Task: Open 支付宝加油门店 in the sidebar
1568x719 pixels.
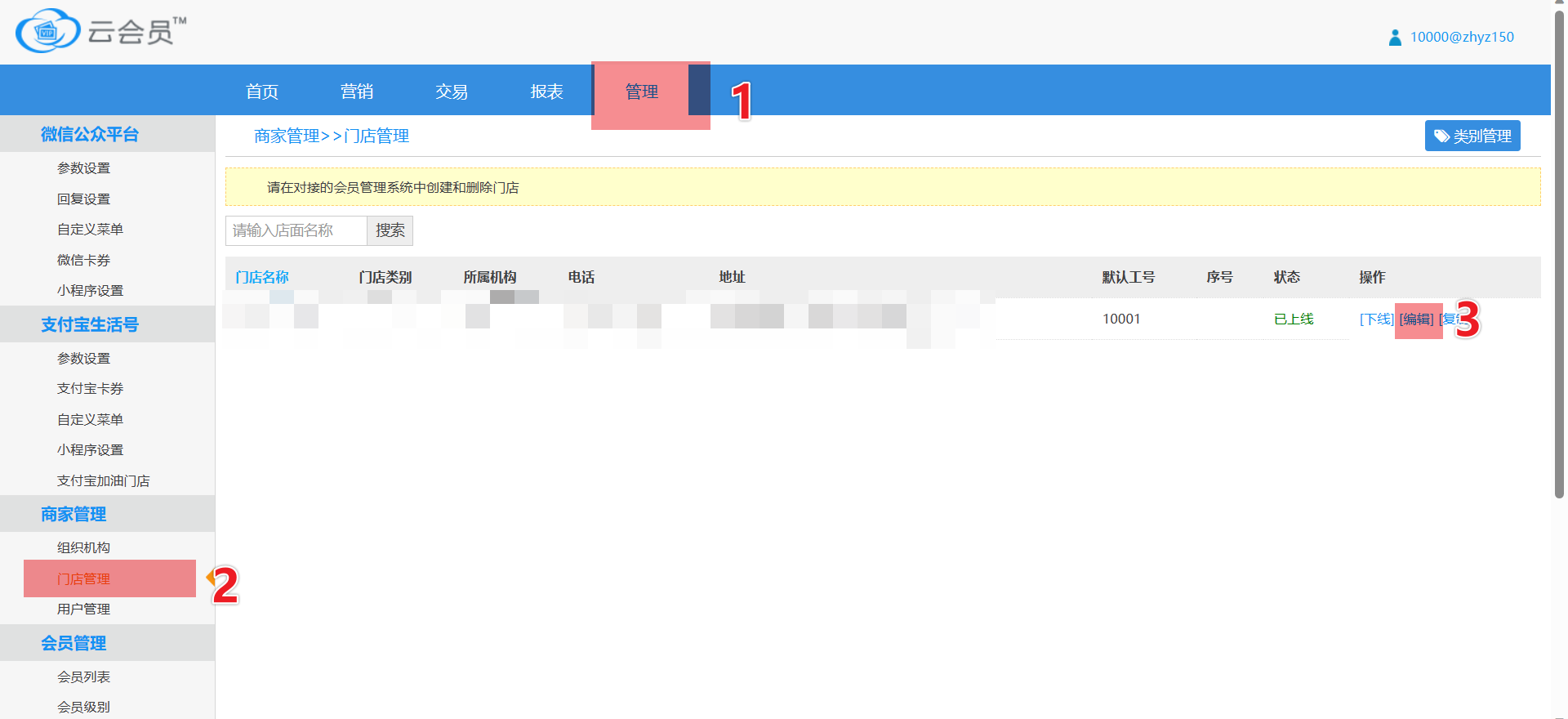Action: [103, 480]
